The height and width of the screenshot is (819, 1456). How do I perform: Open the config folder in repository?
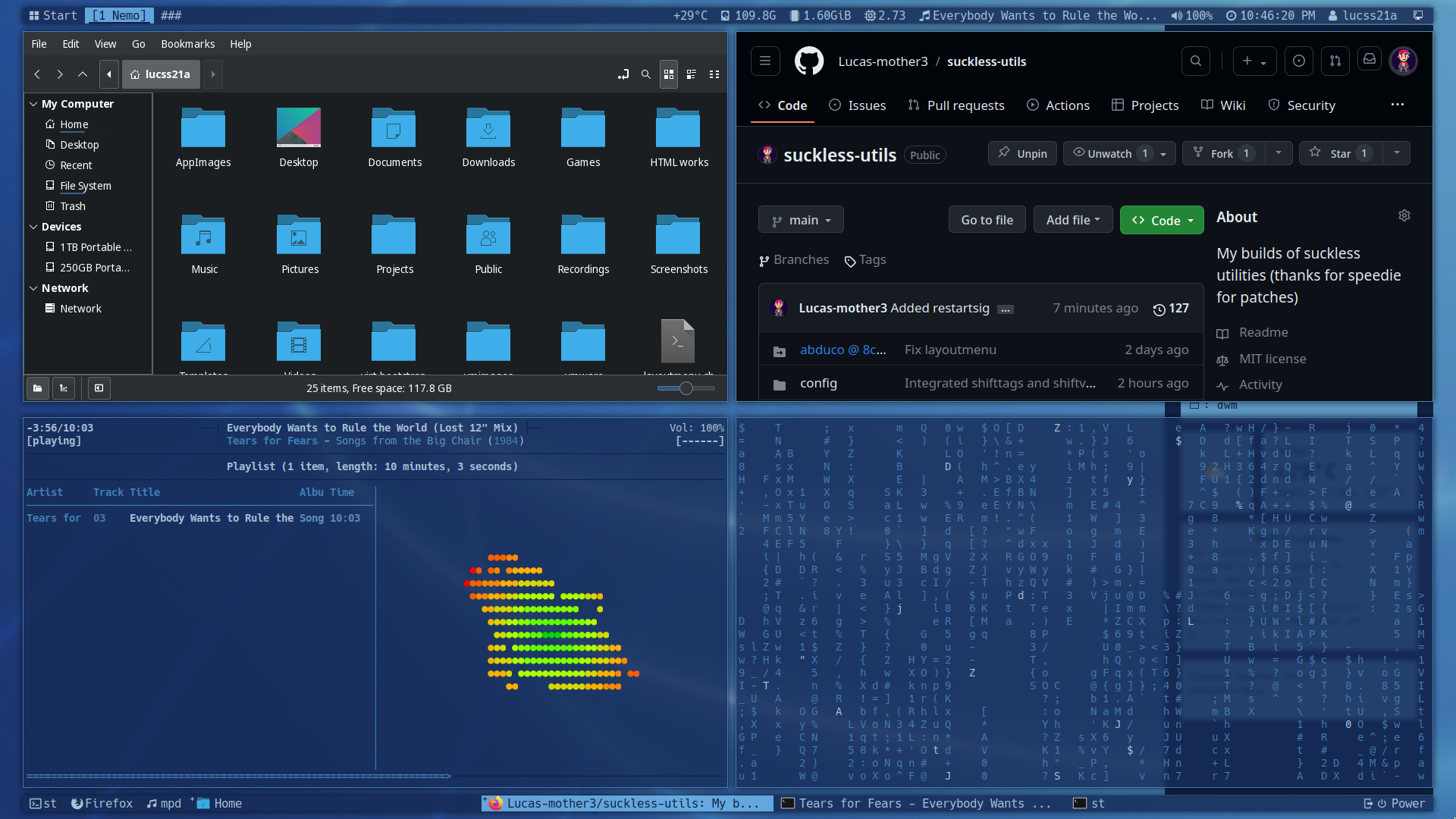tap(818, 384)
